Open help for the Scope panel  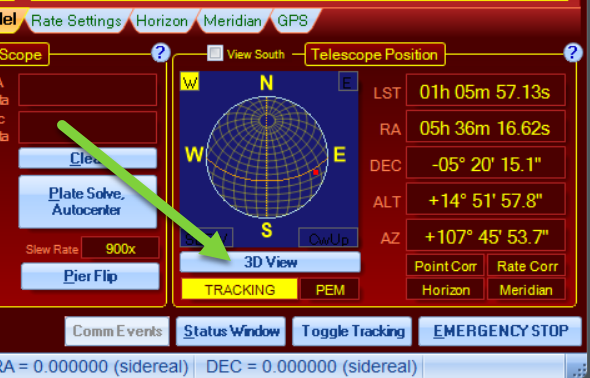[161, 53]
